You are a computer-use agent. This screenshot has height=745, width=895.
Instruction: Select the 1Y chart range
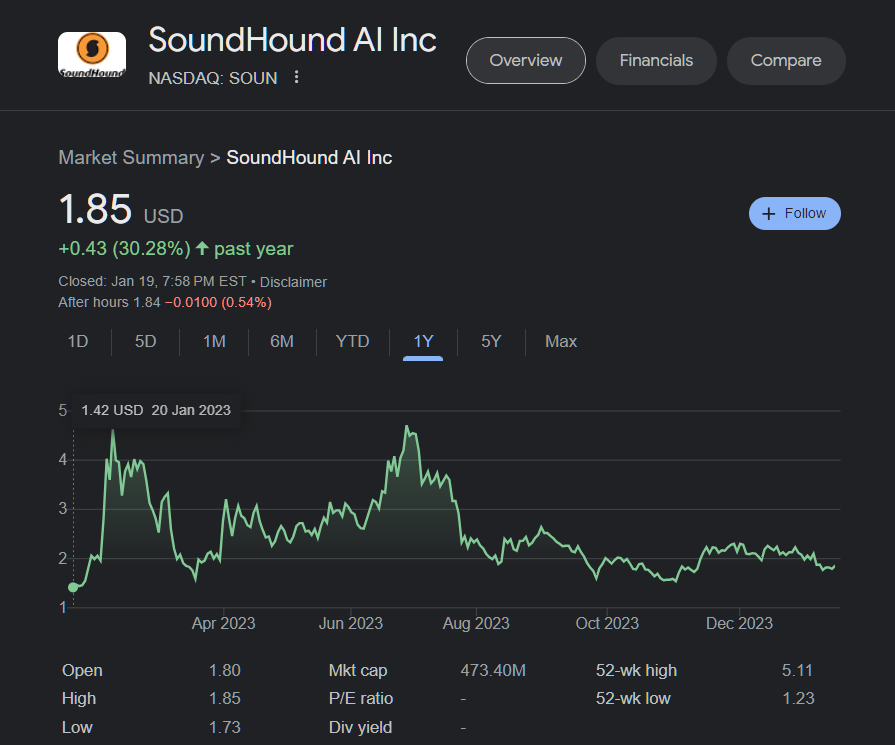click(423, 341)
